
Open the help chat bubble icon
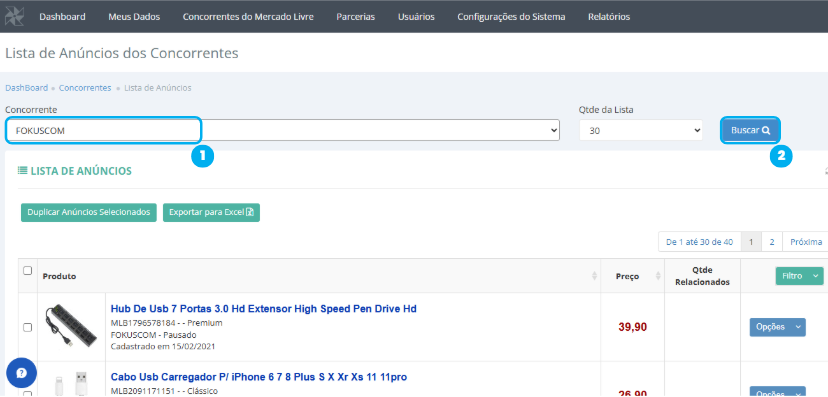tap(21, 373)
